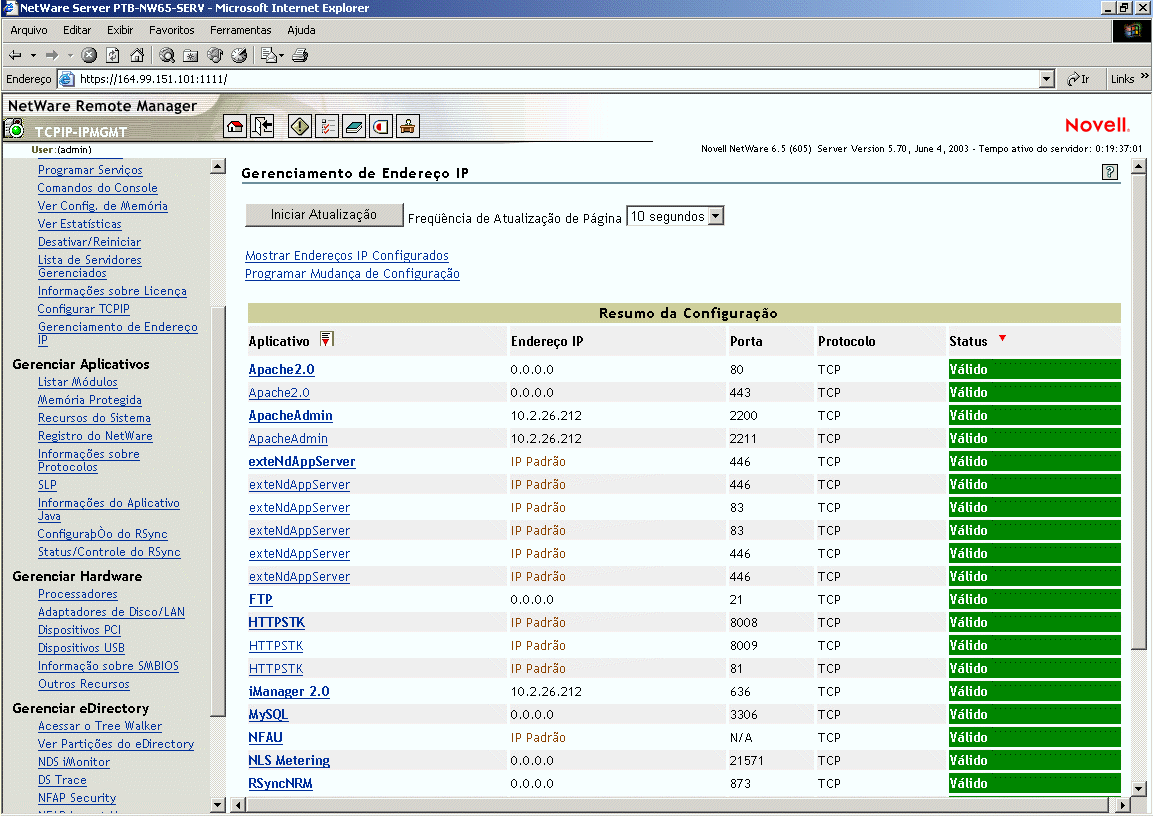Click the Exit door icon
Screen dimensions: 1153x816
tap(262, 126)
